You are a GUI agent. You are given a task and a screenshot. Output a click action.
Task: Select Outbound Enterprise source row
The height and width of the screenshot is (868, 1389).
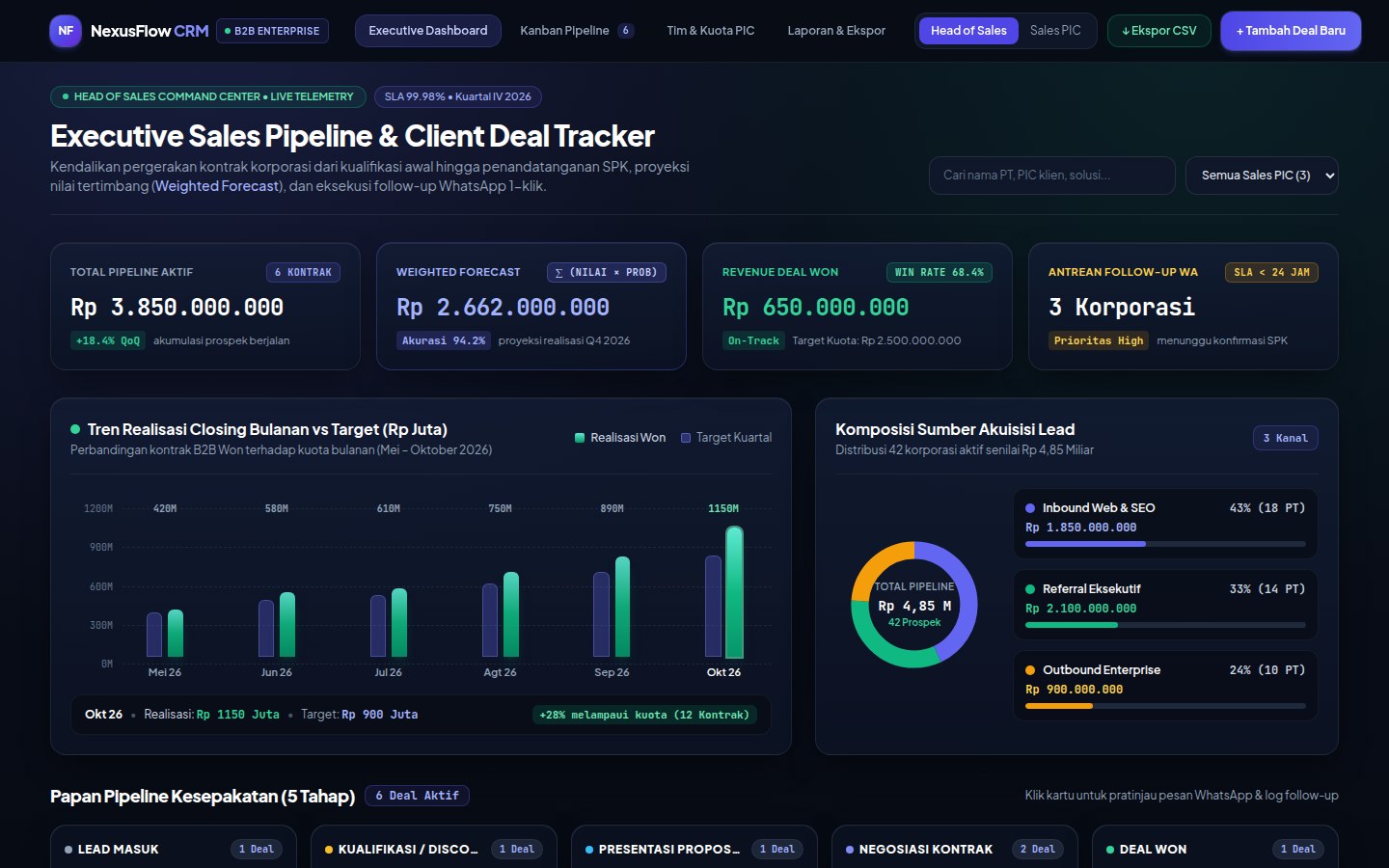coord(1165,686)
